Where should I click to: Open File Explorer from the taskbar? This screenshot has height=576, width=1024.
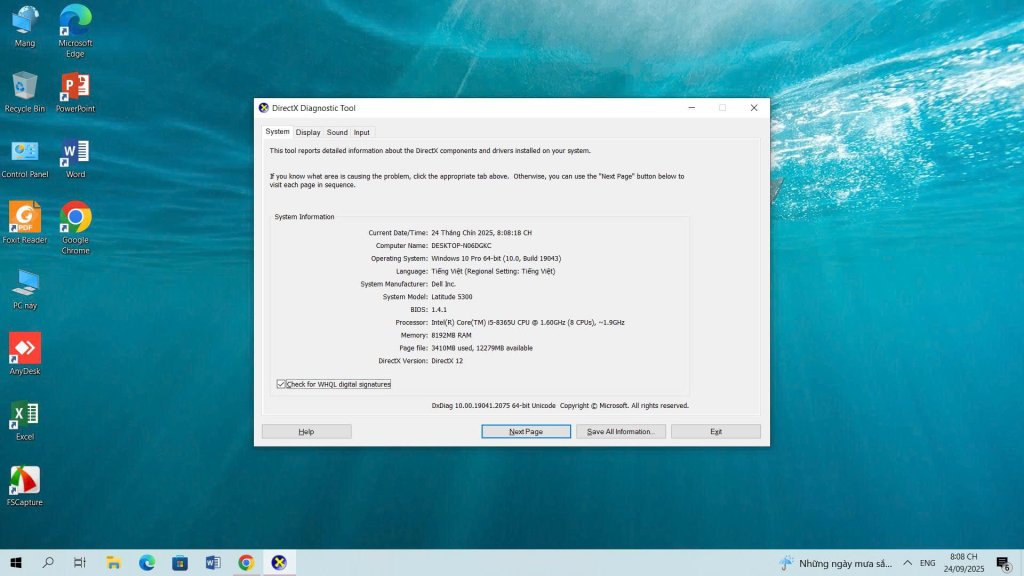[x=114, y=563]
